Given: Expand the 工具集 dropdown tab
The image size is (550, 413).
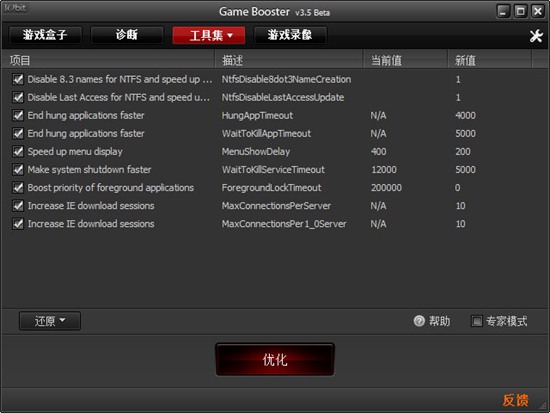Looking at the screenshot, I should [x=209, y=35].
